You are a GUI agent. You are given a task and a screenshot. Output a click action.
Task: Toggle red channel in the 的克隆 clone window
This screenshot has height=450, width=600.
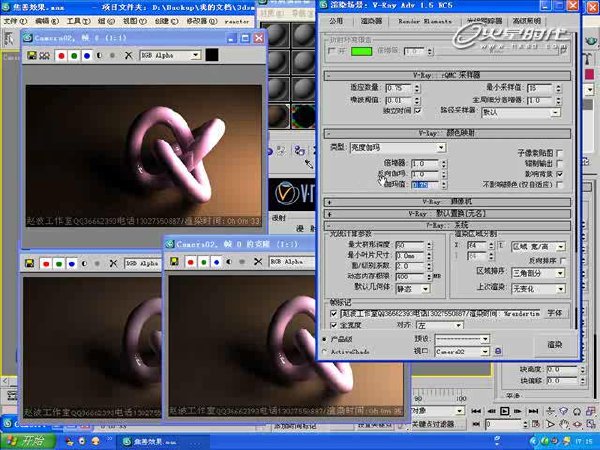click(x=191, y=262)
